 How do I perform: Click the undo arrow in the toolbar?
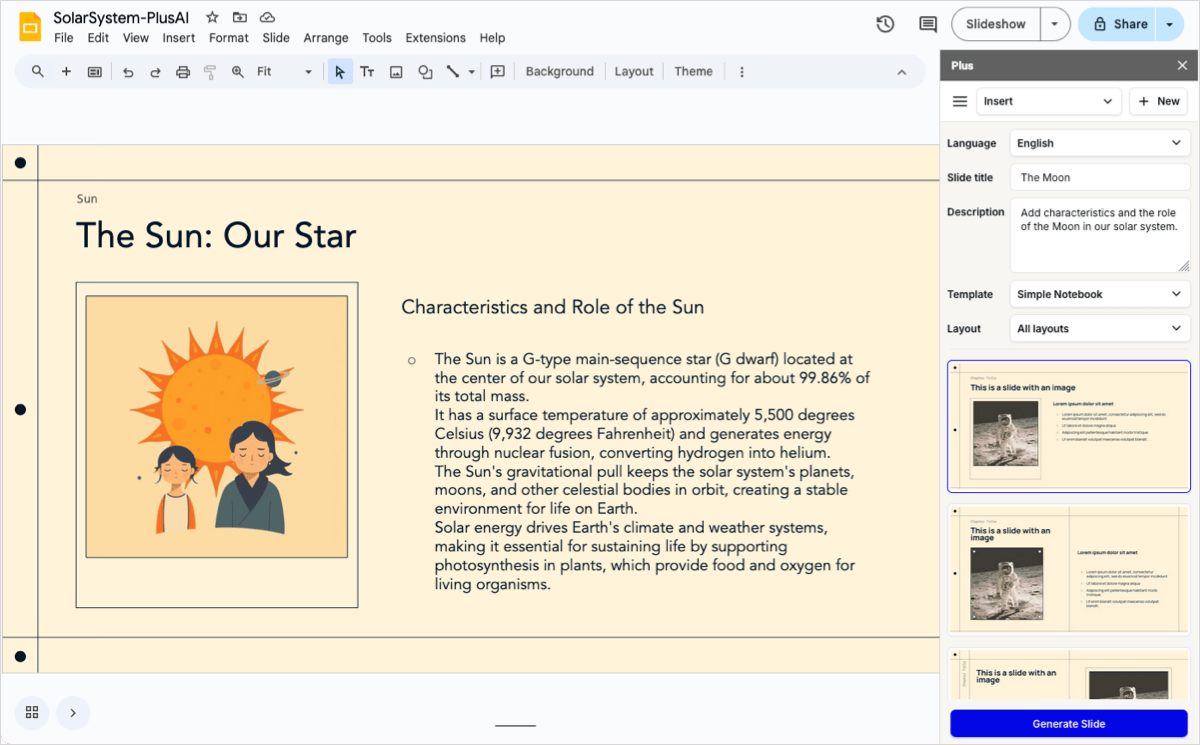[128, 72]
